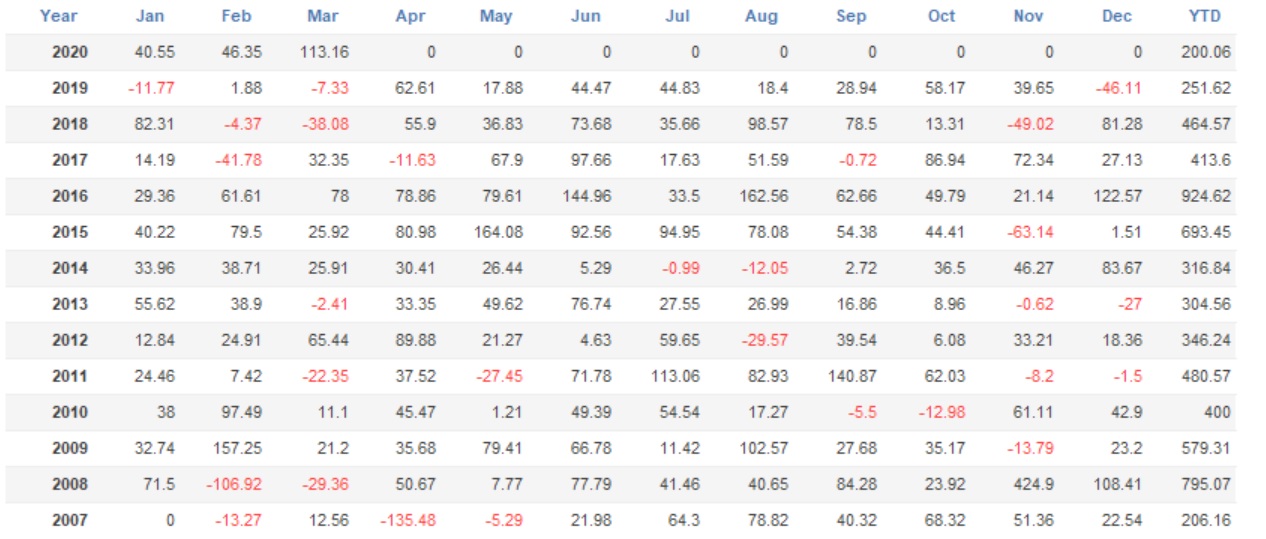The height and width of the screenshot is (539, 1266).
Task: Click the 924.62 YTD value for 2016
Action: coord(1205,196)
